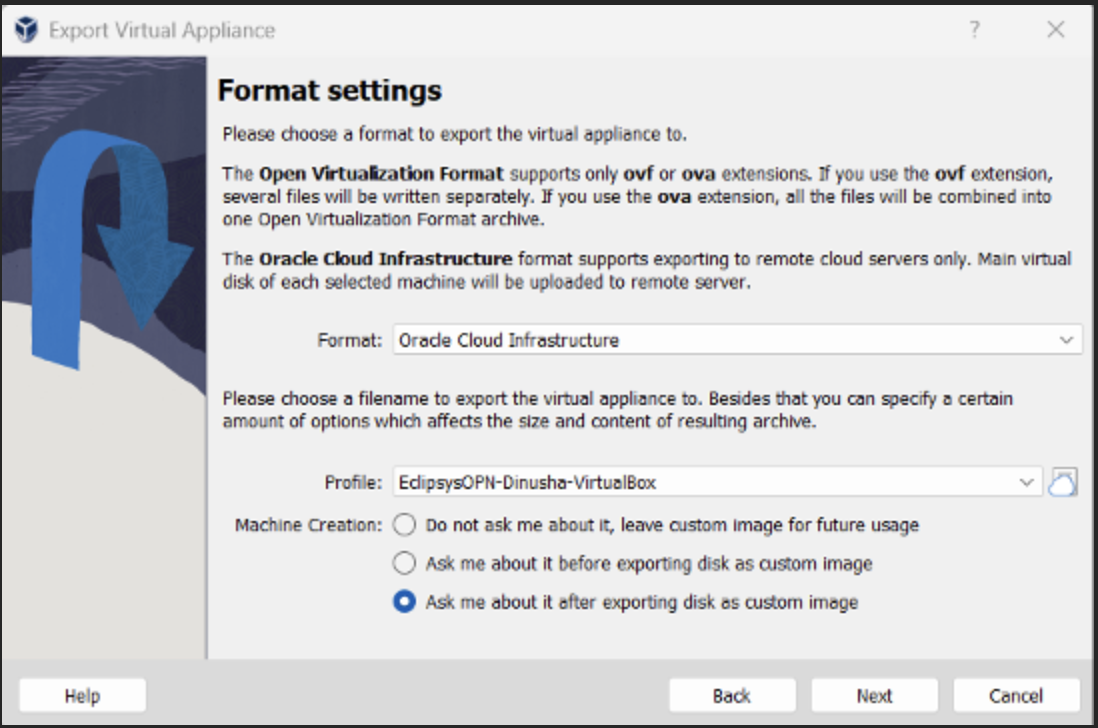Click the 'Format settings' heading
The image size is (1098, 728).
click(x=330, y=91)
